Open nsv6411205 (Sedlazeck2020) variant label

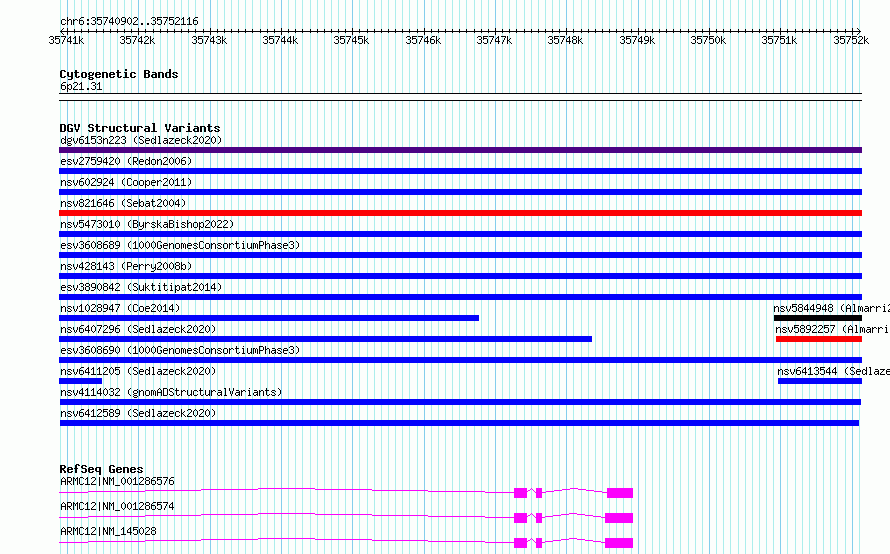(138, 371)
